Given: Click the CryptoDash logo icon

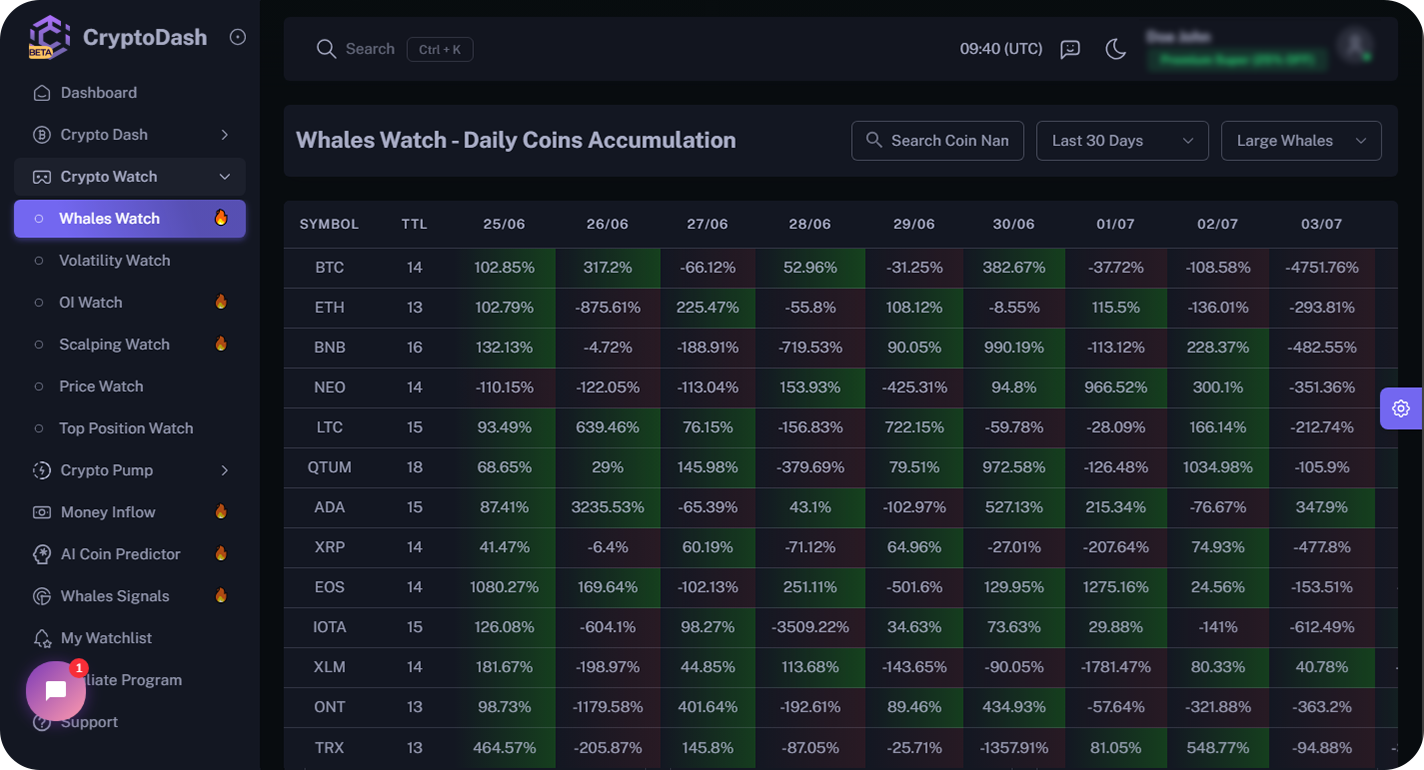Looking at the screenshot, I should [49, 37].
